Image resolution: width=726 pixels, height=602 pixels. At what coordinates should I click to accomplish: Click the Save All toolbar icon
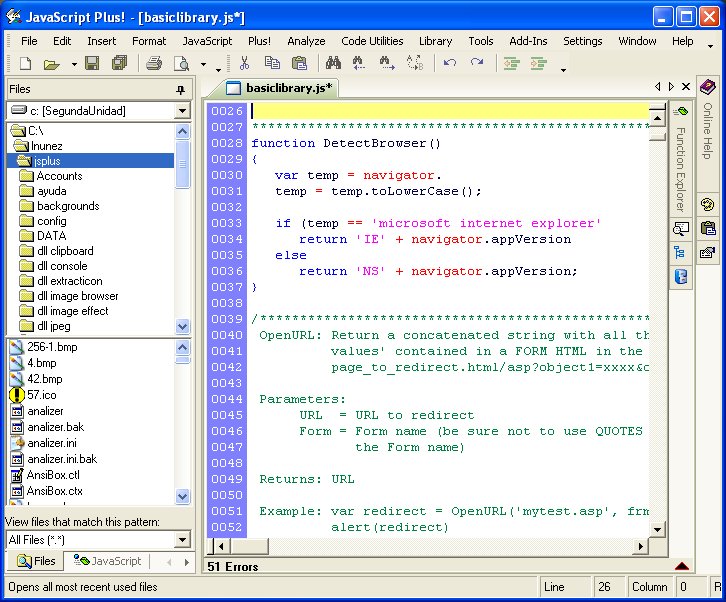pos(119,63)
